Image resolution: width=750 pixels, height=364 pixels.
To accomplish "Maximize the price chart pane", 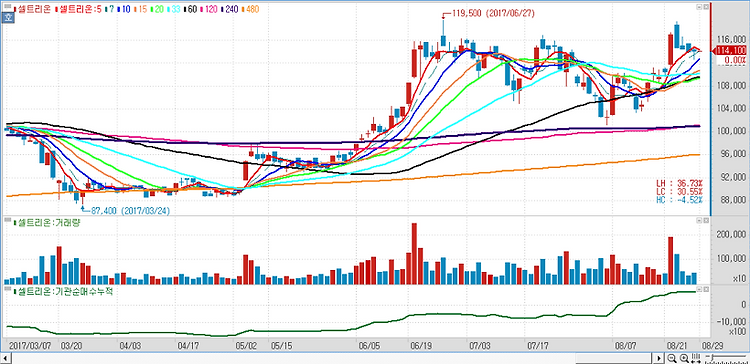I will [x=706, y=7].
